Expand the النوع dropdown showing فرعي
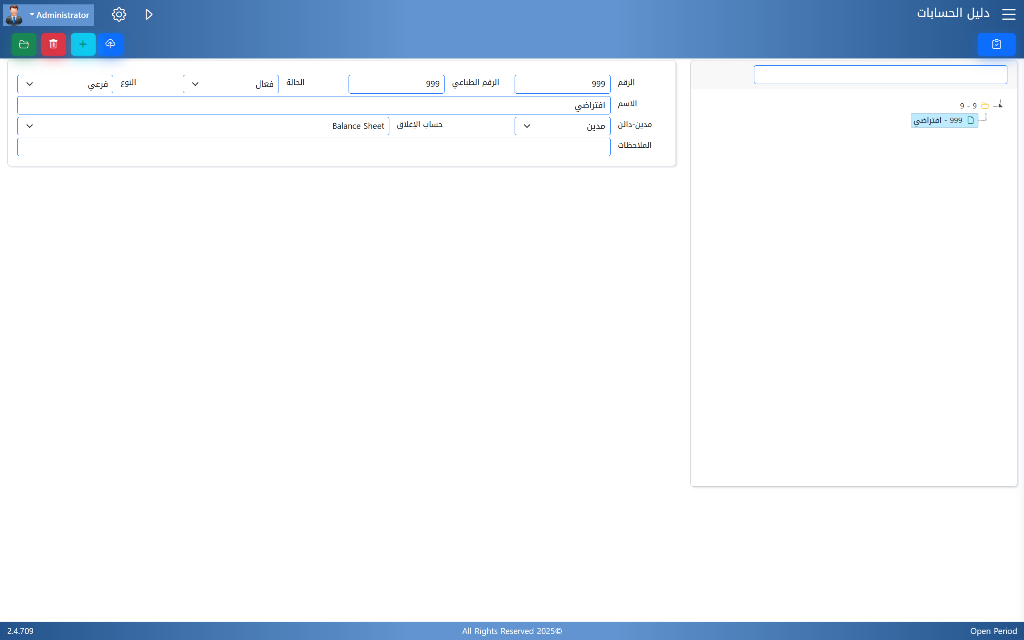This screenshot has width=1024, height=640. click(65, 84)
